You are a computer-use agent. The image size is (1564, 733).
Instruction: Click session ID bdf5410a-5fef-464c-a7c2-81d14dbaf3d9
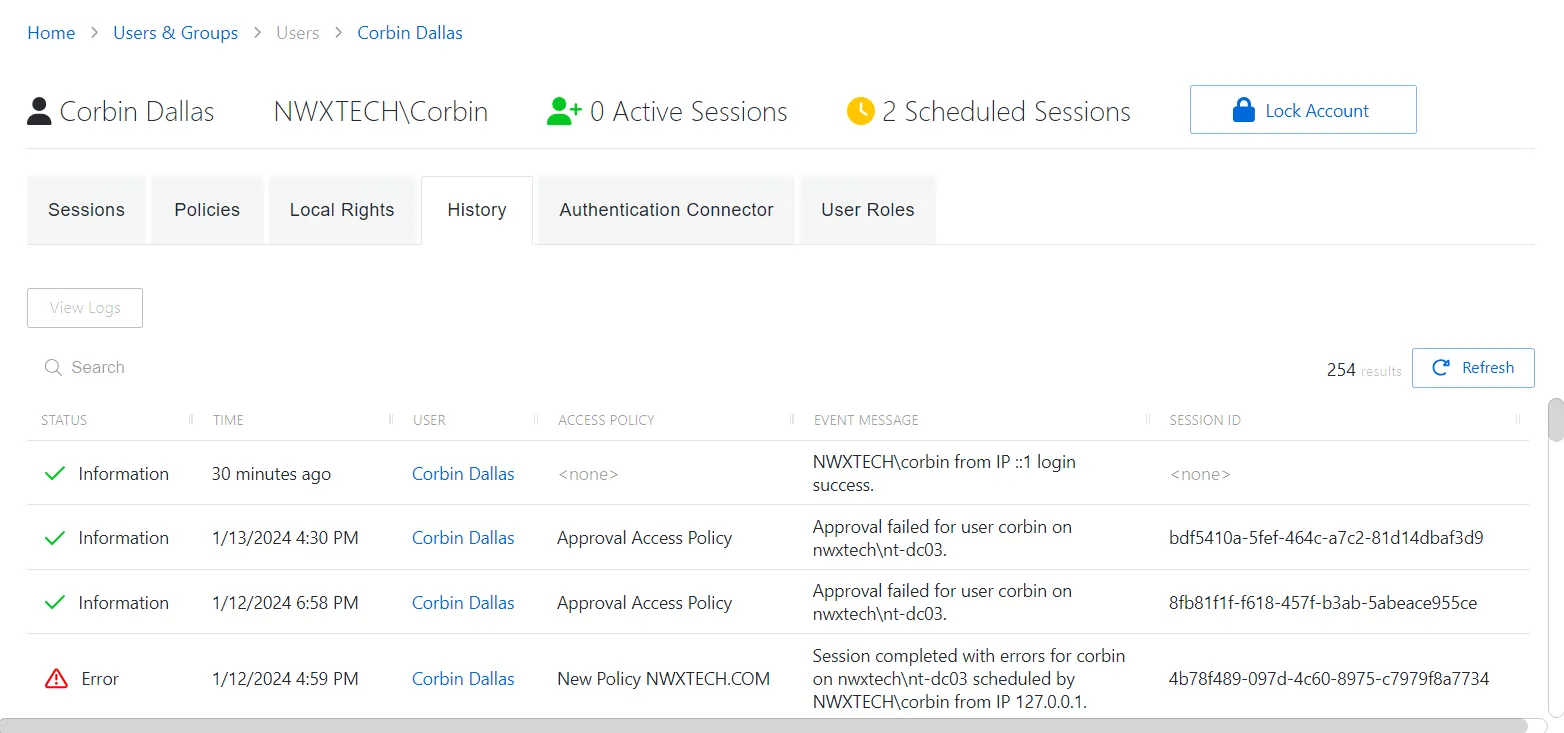[1326, 538]
